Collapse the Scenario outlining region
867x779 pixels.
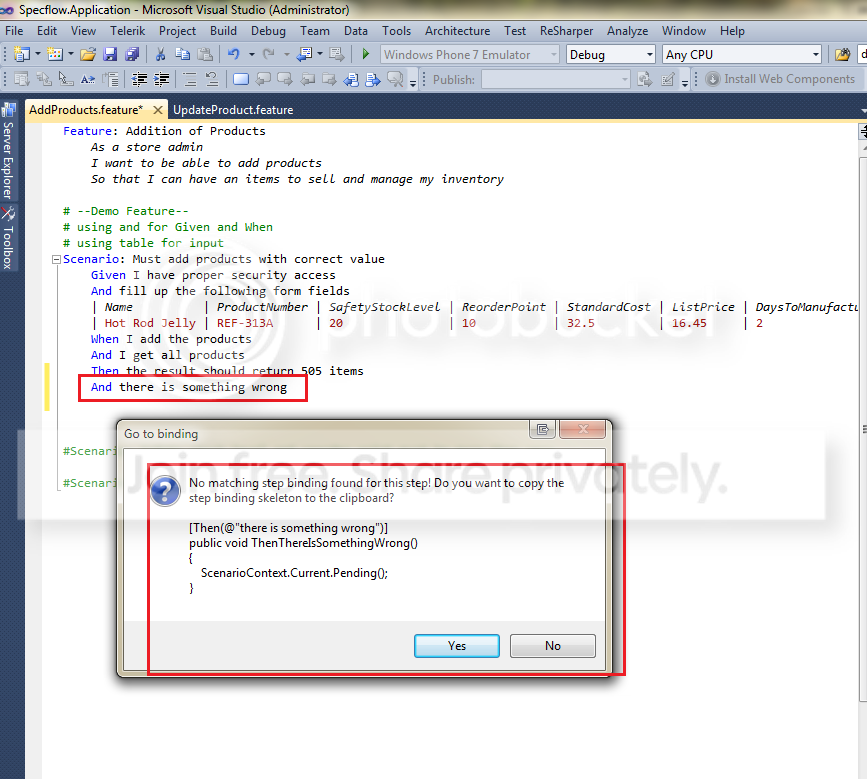point(56,259)
